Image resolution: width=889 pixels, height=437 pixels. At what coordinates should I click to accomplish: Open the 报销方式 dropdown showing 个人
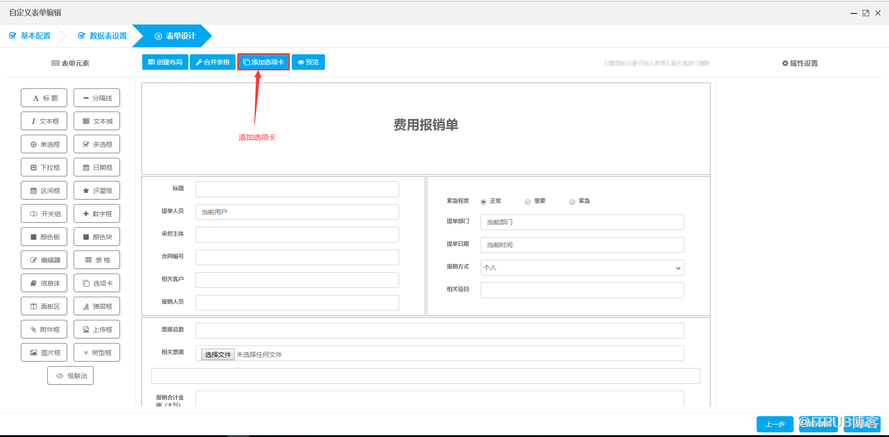click(x=582, y=268)
